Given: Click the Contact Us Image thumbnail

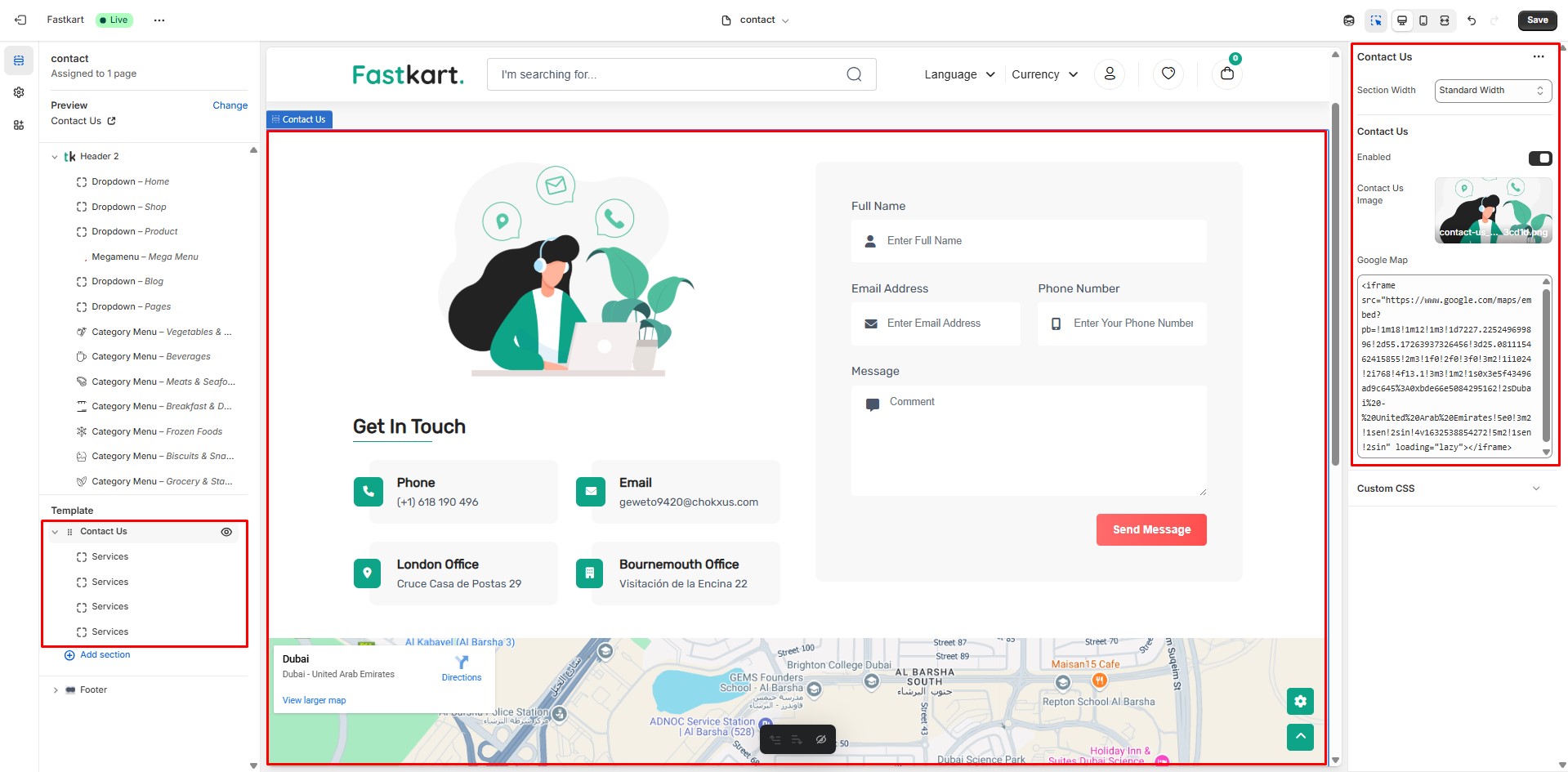Looking at the screenshot, I should click(x=1493, y=211).
